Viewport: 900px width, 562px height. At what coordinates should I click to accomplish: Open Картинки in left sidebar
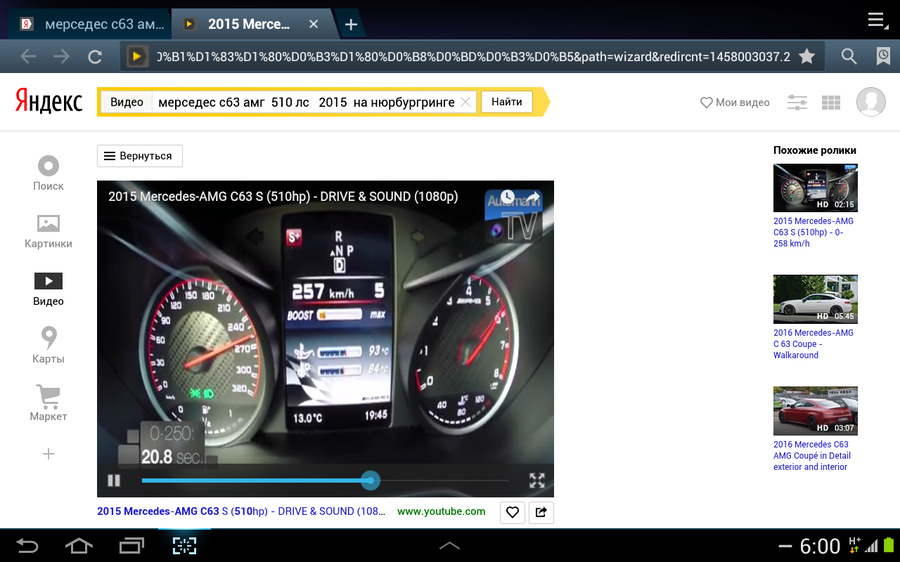48,231
